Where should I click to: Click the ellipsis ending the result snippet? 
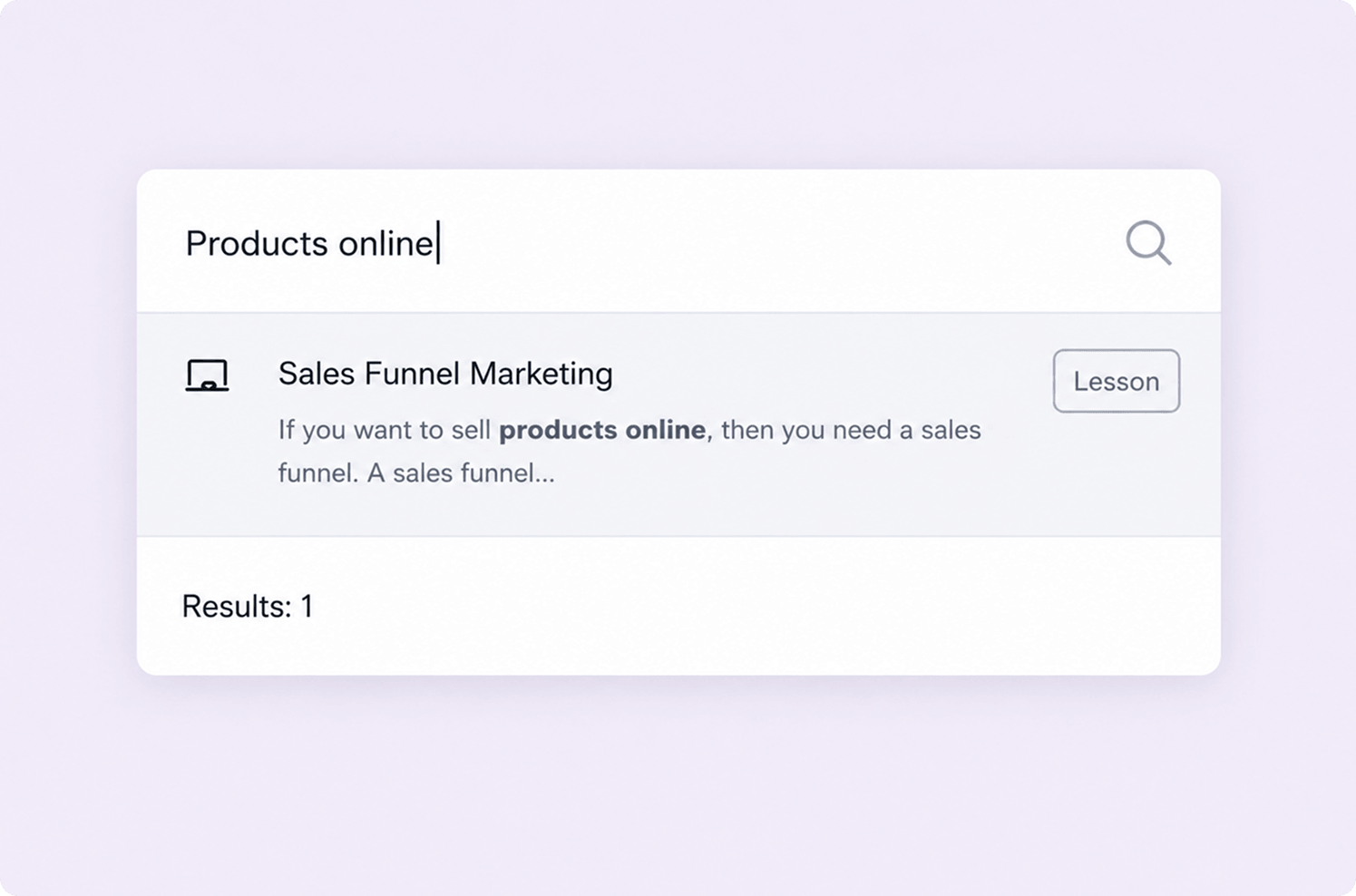pos(544,475)
